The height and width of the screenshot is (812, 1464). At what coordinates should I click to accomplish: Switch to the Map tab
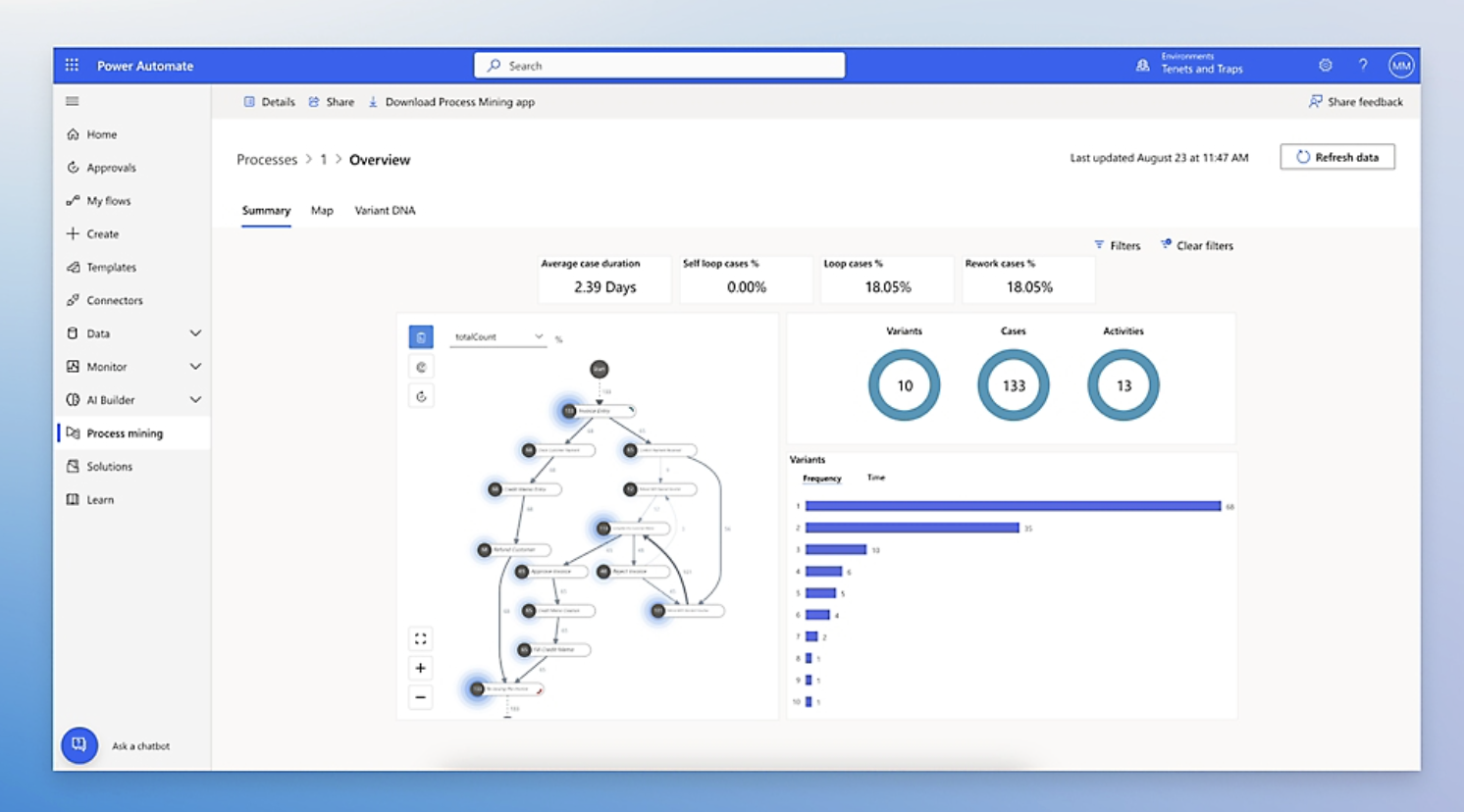(x=322, y=211)
